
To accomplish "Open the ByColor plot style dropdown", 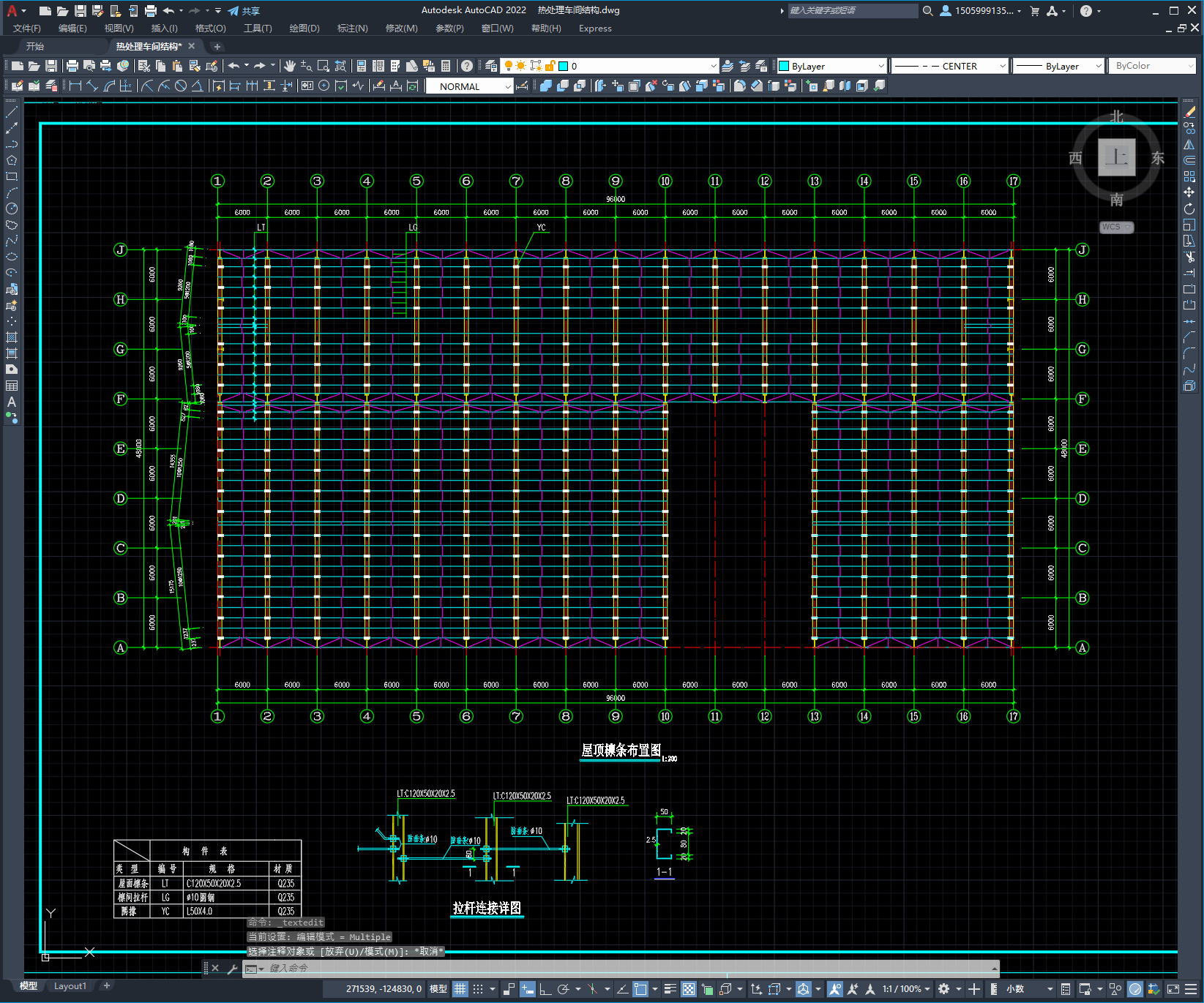I will [x=1153, y=66].
